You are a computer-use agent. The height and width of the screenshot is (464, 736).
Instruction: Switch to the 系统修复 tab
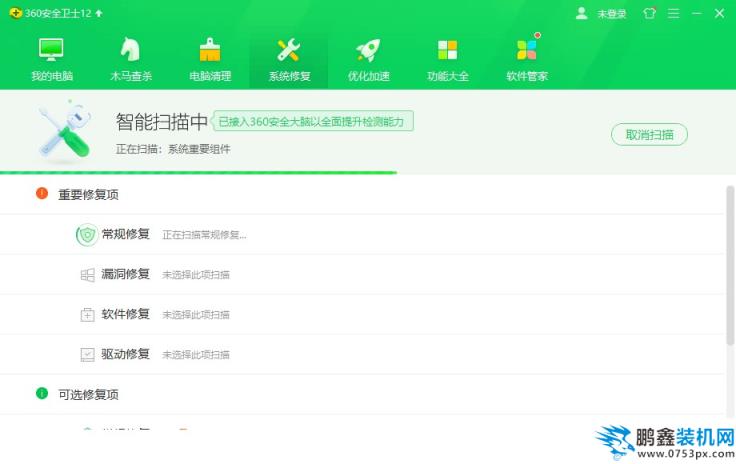(x=289, y=60)
